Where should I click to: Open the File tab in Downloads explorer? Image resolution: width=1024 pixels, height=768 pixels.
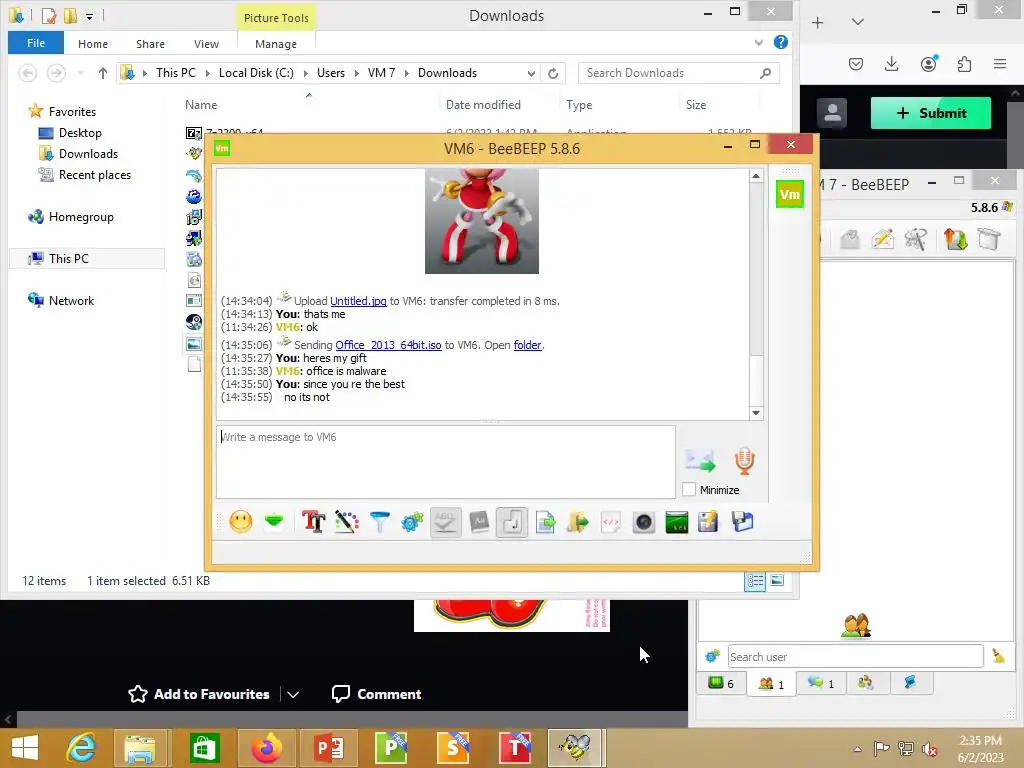(36, 43)
